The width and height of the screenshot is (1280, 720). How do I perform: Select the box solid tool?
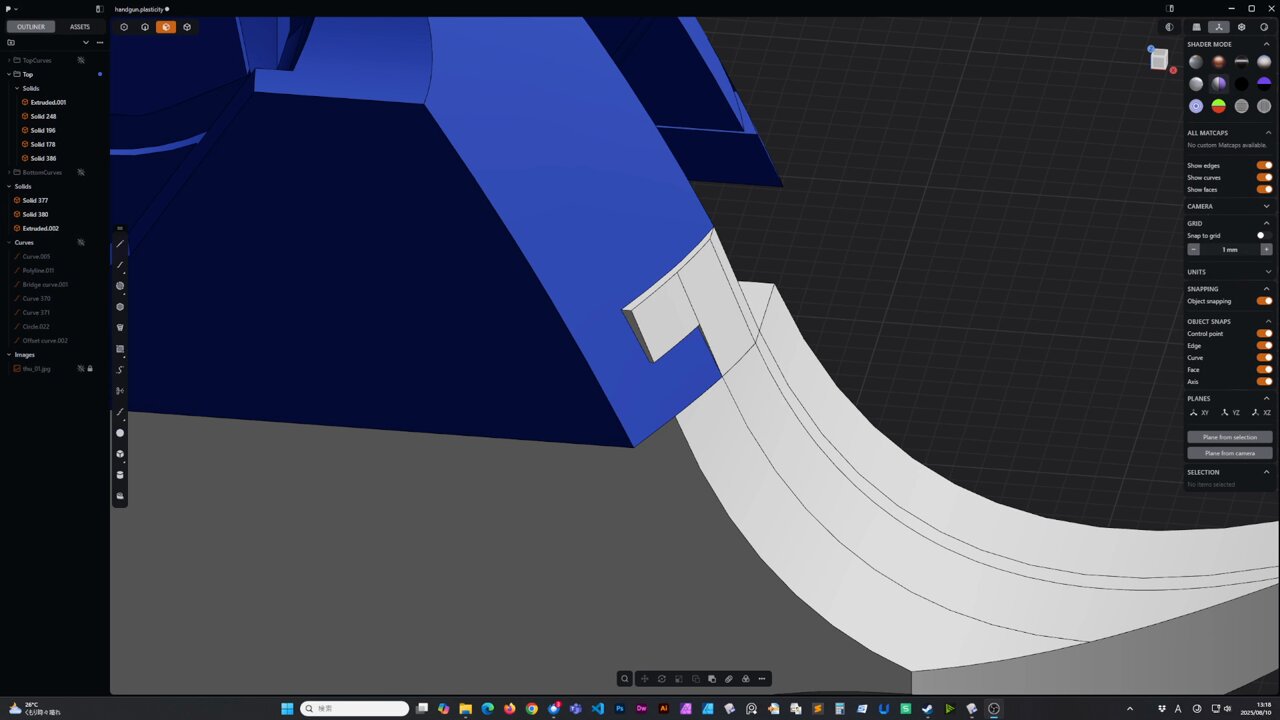point(120,454)
